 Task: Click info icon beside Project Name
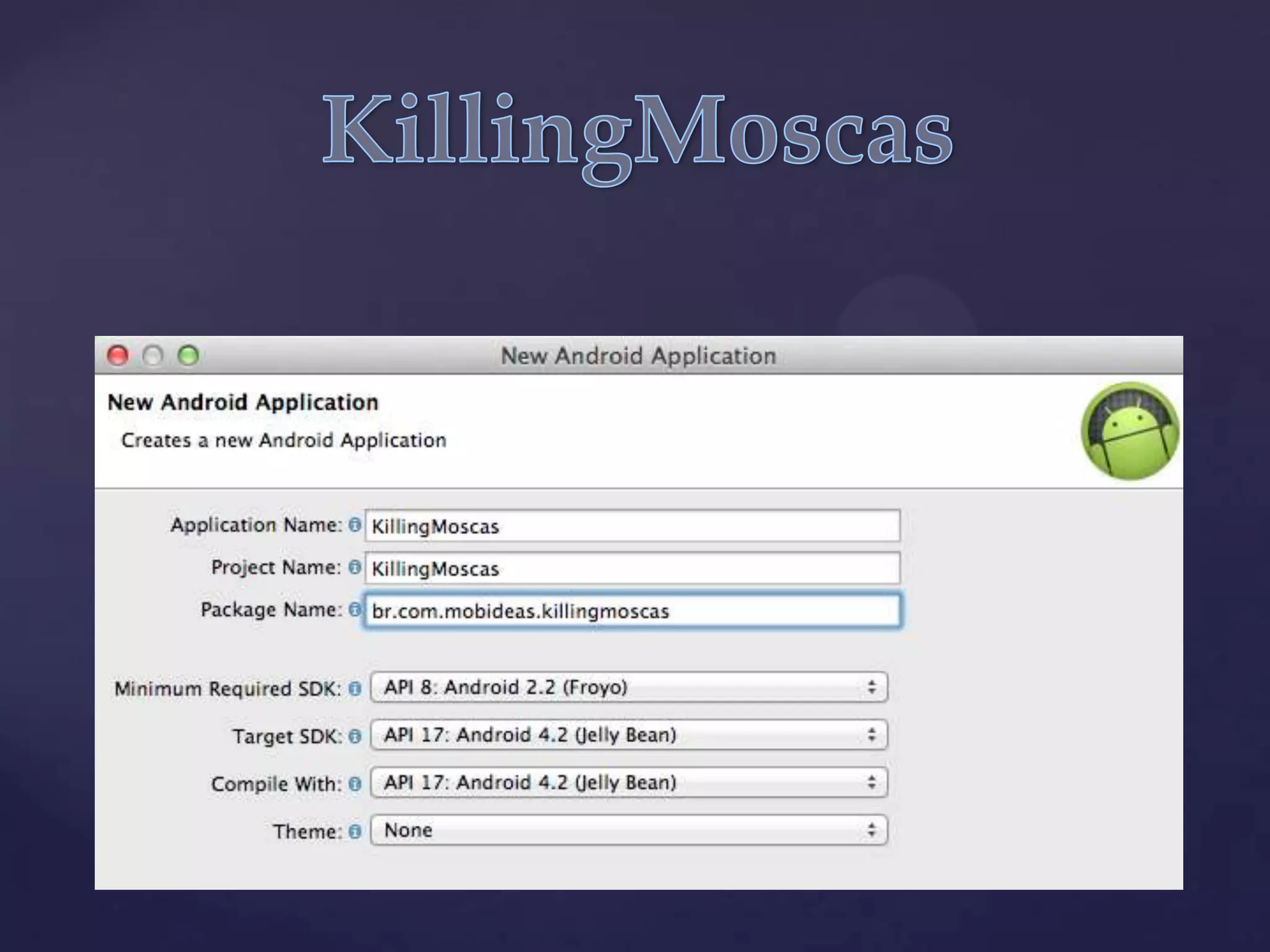355,567
